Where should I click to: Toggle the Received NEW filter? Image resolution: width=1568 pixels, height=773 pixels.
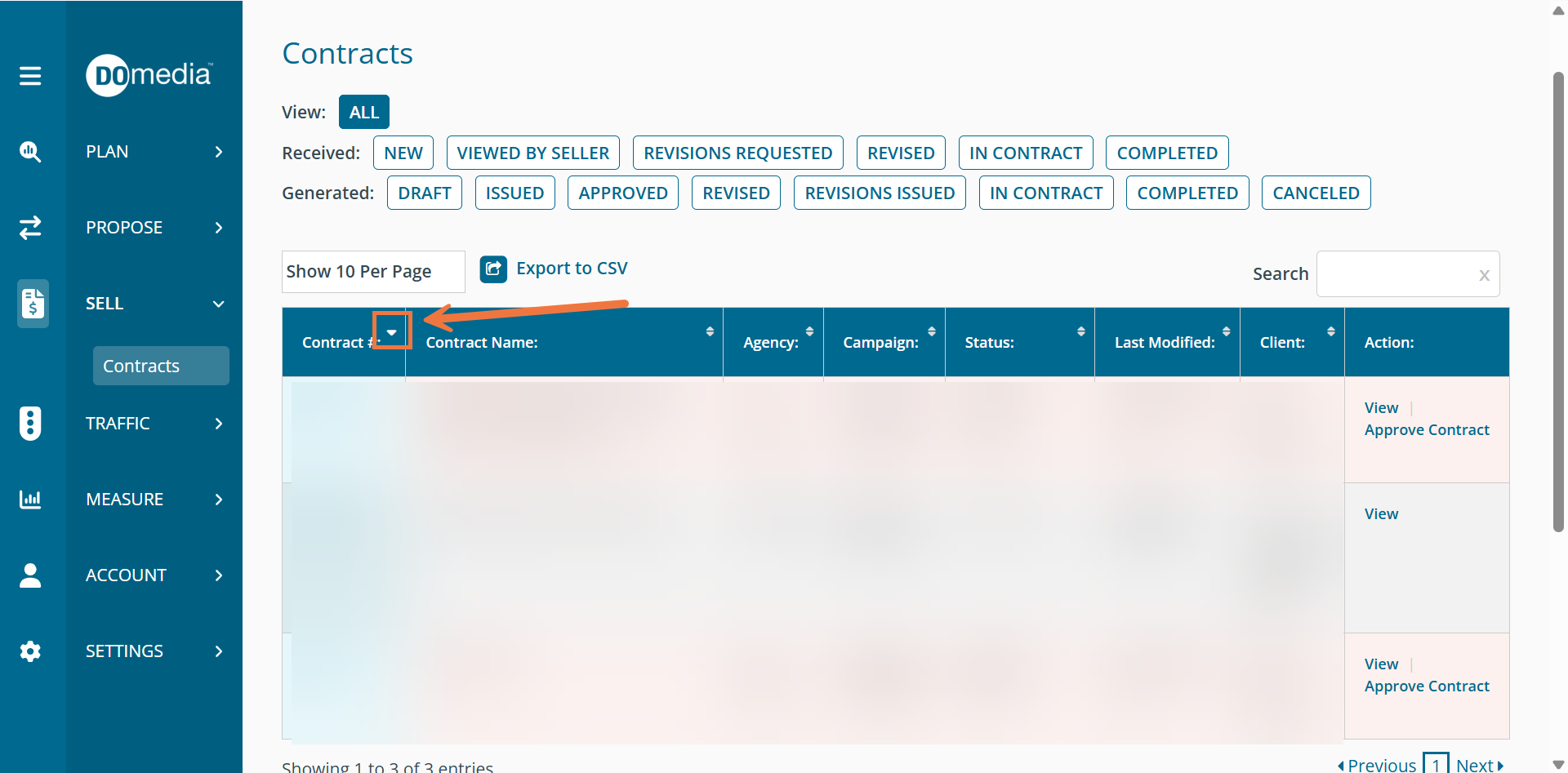pos(403,153)
